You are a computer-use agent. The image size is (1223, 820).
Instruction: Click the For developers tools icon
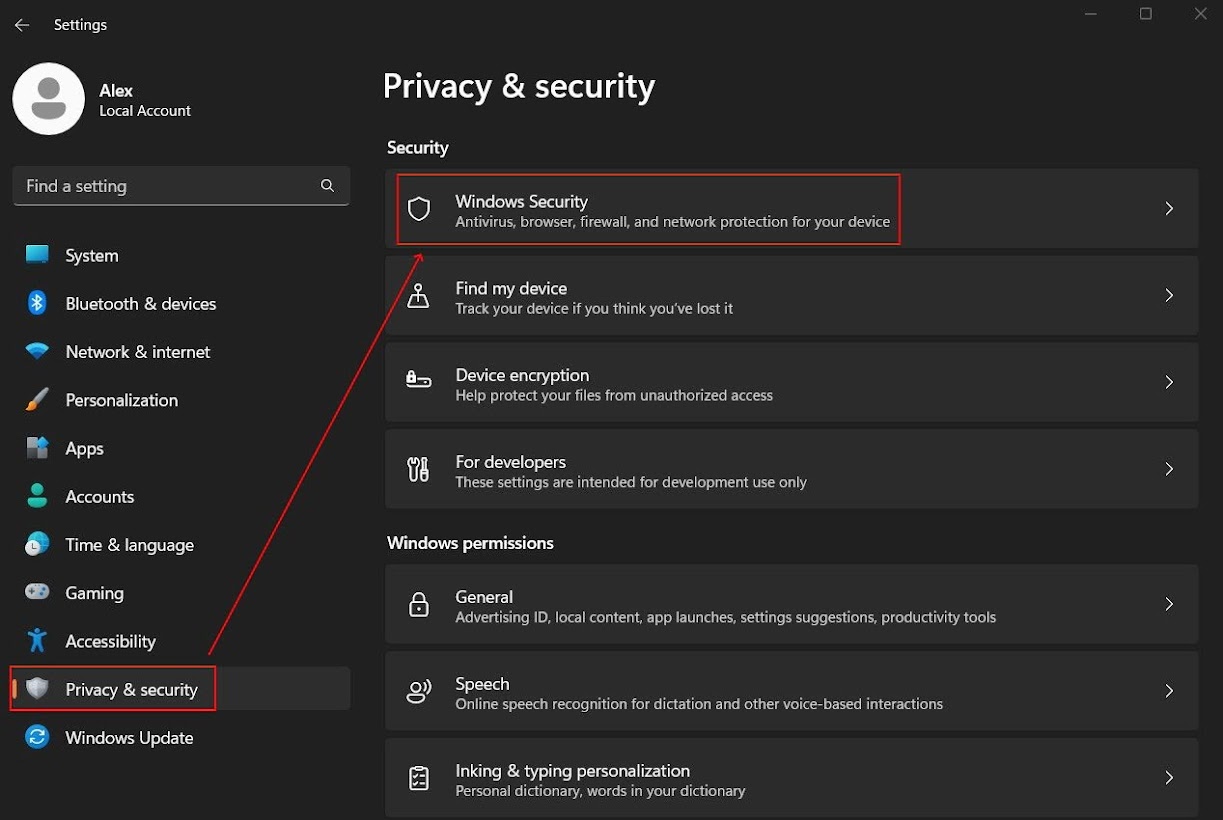coord(419,469)
